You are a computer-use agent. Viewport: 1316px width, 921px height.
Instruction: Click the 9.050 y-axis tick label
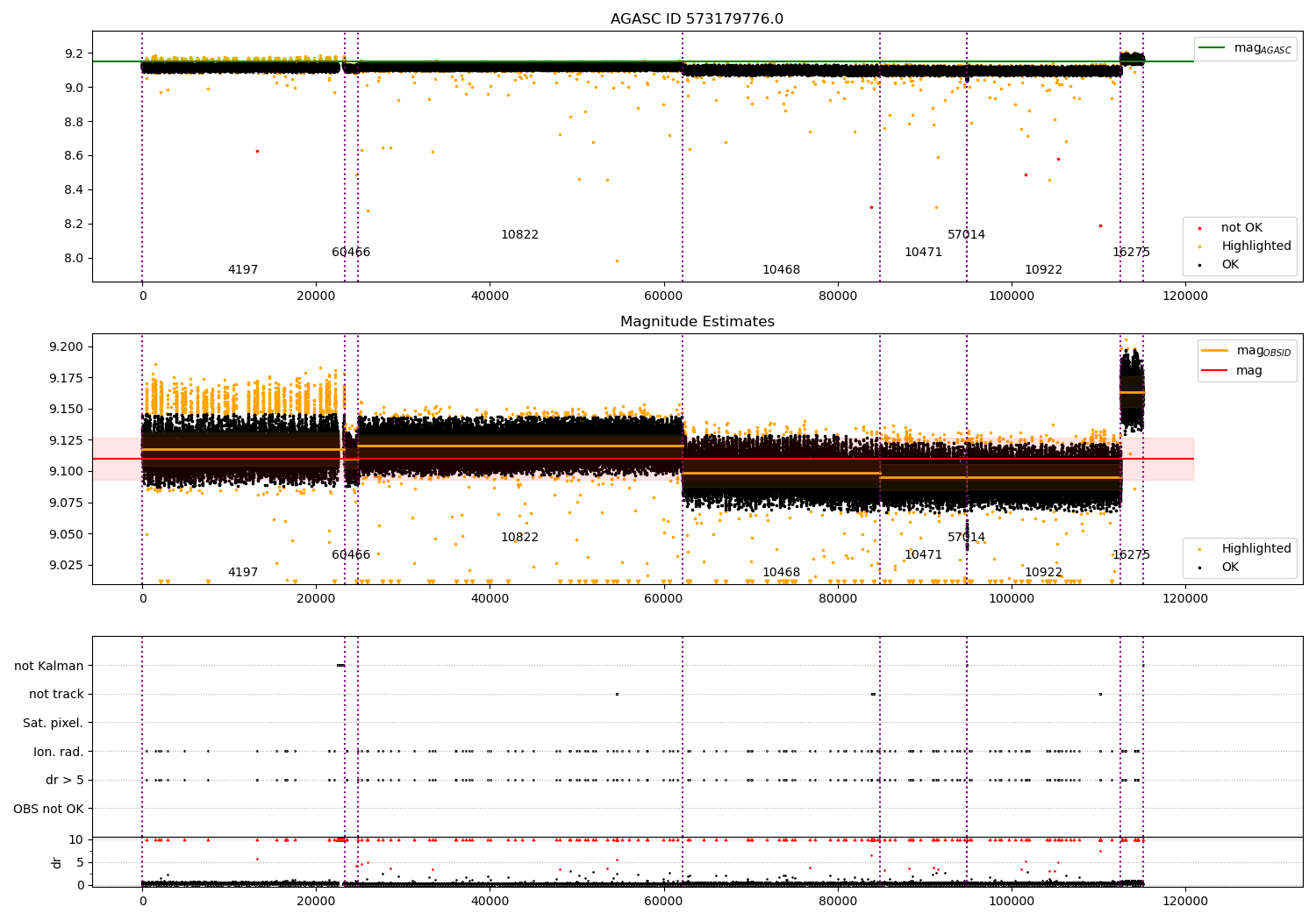66,534
